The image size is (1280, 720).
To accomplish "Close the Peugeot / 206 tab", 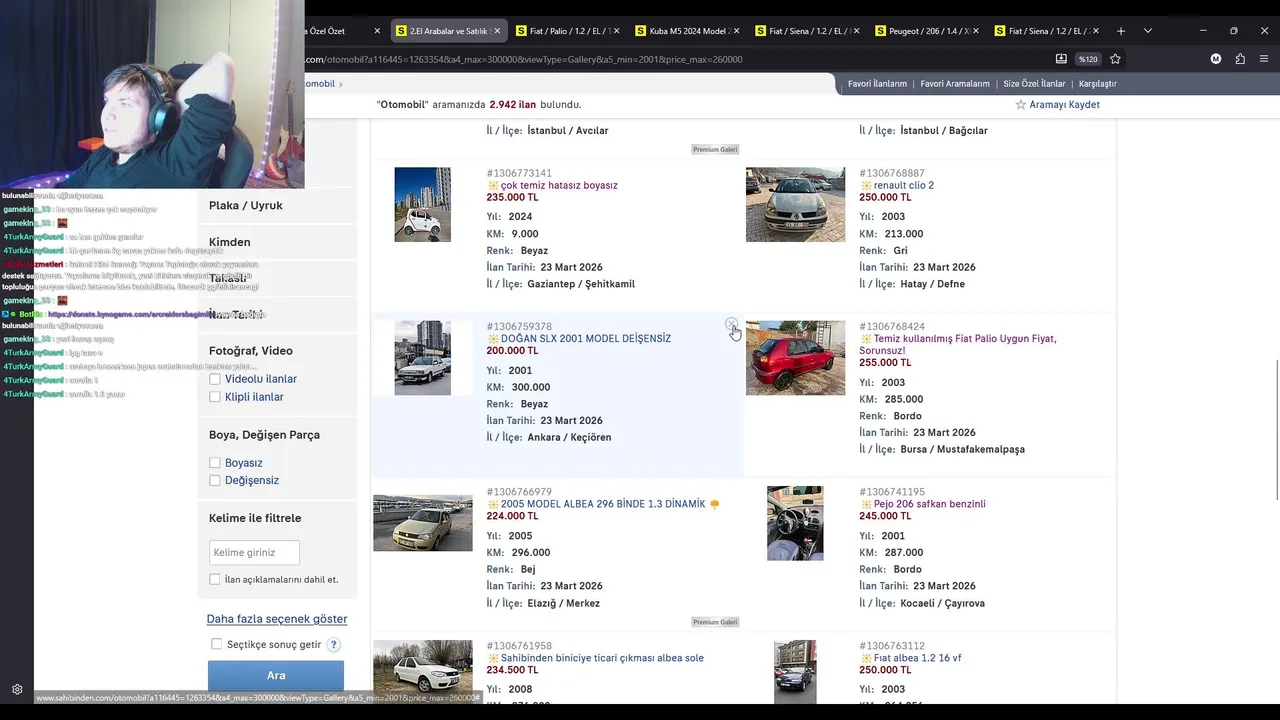I will (x=976, y=31).
